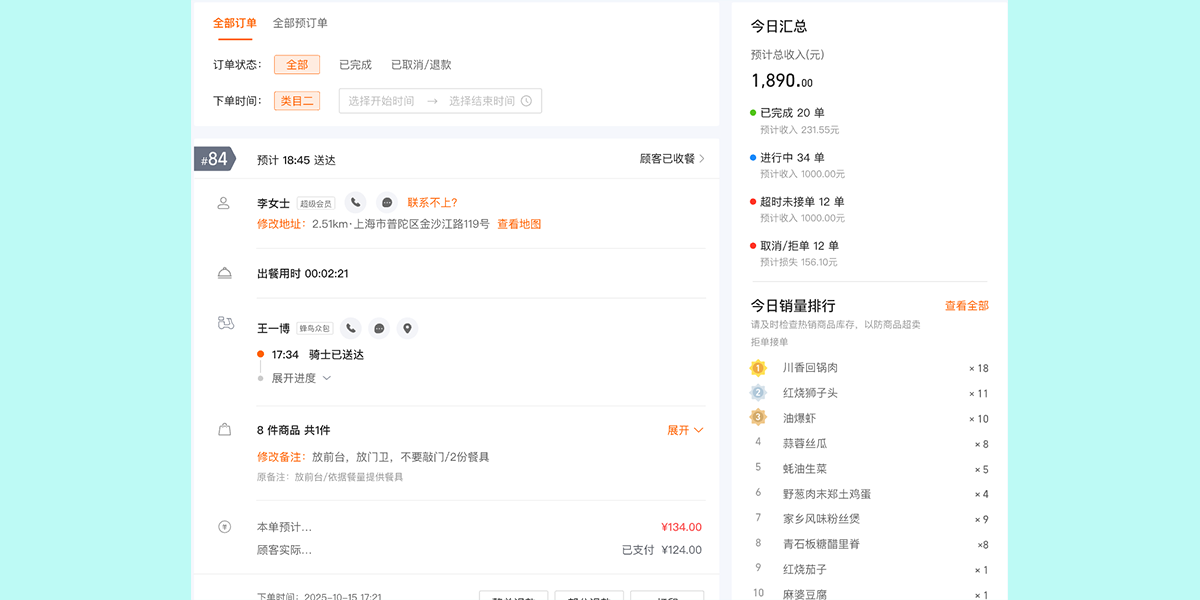The image size is (1200, 600).
Task: Open 顾客已收餐 status details
Action: (x=672, y=159)
